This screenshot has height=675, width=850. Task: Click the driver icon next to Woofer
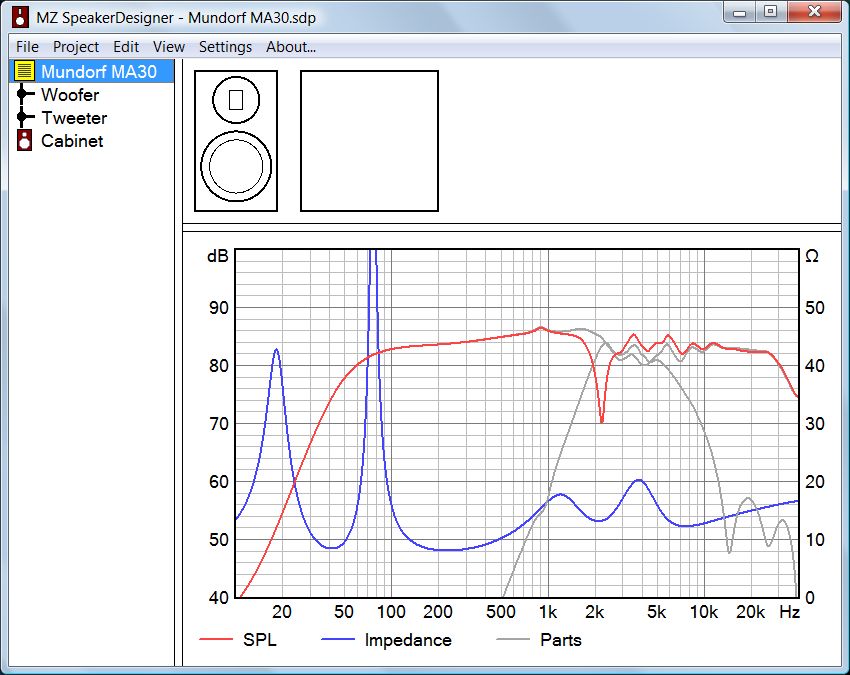pyautogui.click(x=24, y=94)
